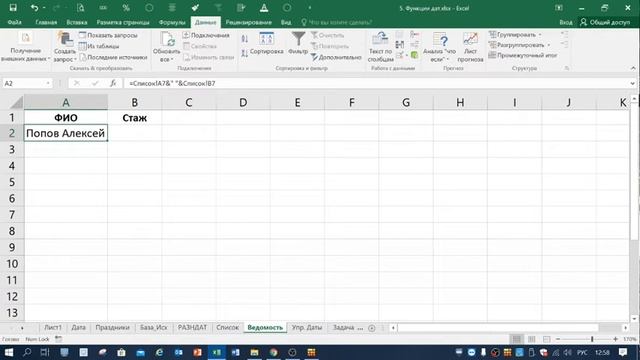Click Промежуточный итог
This screenshot has height=360, width=640.
523,55
